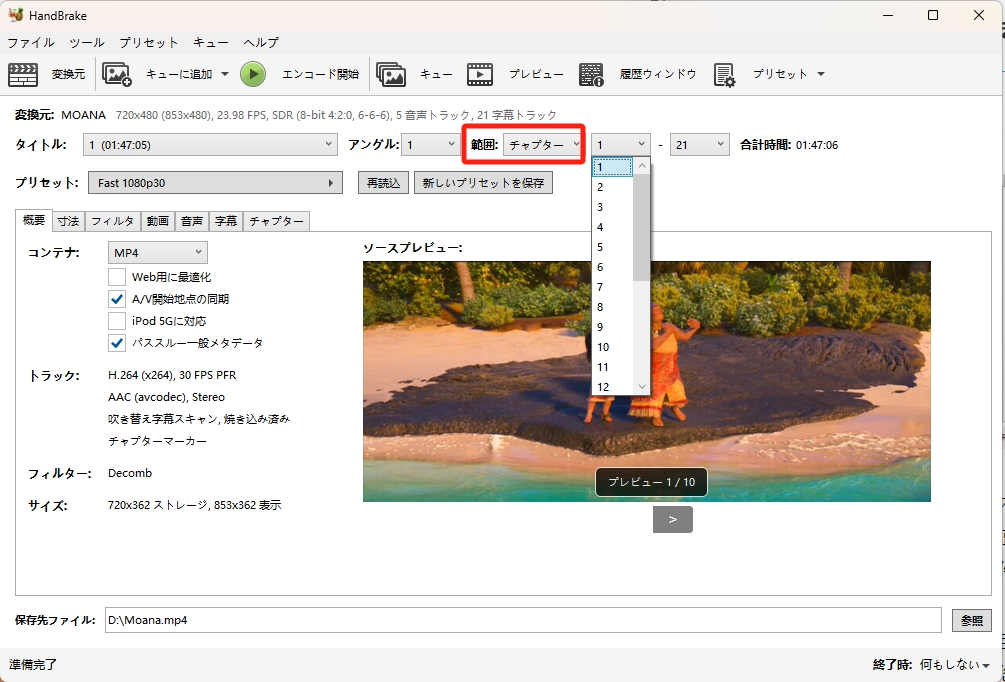Viewport: 1005px width, 682px height.
Task: Click the プレビュー film preview icon
Action: click(x=480, y=74)
